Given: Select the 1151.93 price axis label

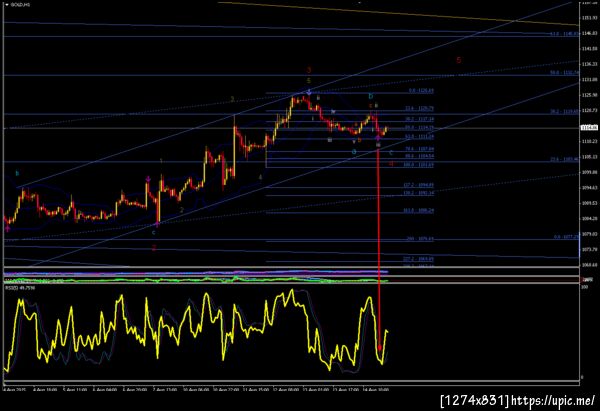Looking at the screenshot, I should tap(589, 18).
